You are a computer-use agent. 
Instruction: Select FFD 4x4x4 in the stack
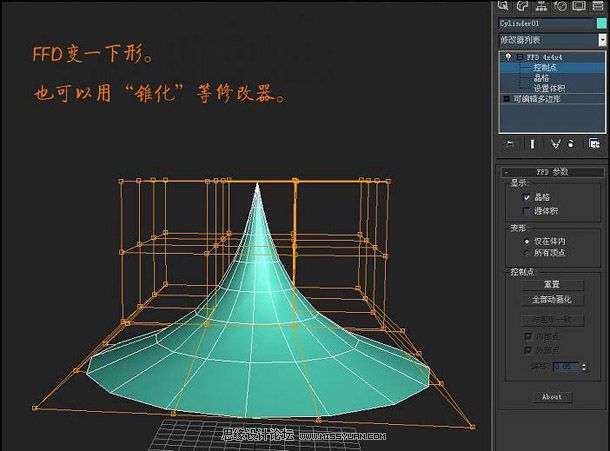coord(544,57)
